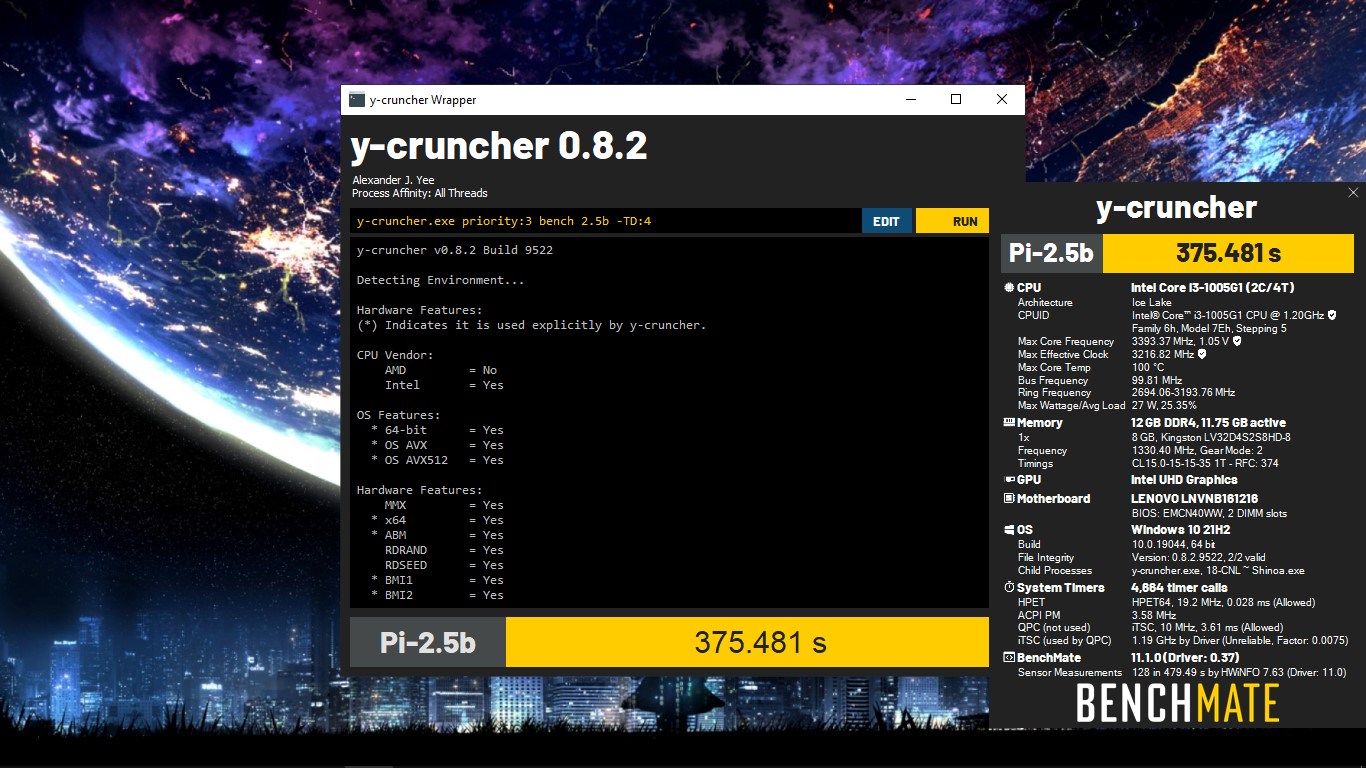1366x768 pixels.
Task: Click the 375.481 s score in BenchMate panel
Action: [x=1228, y=253]
